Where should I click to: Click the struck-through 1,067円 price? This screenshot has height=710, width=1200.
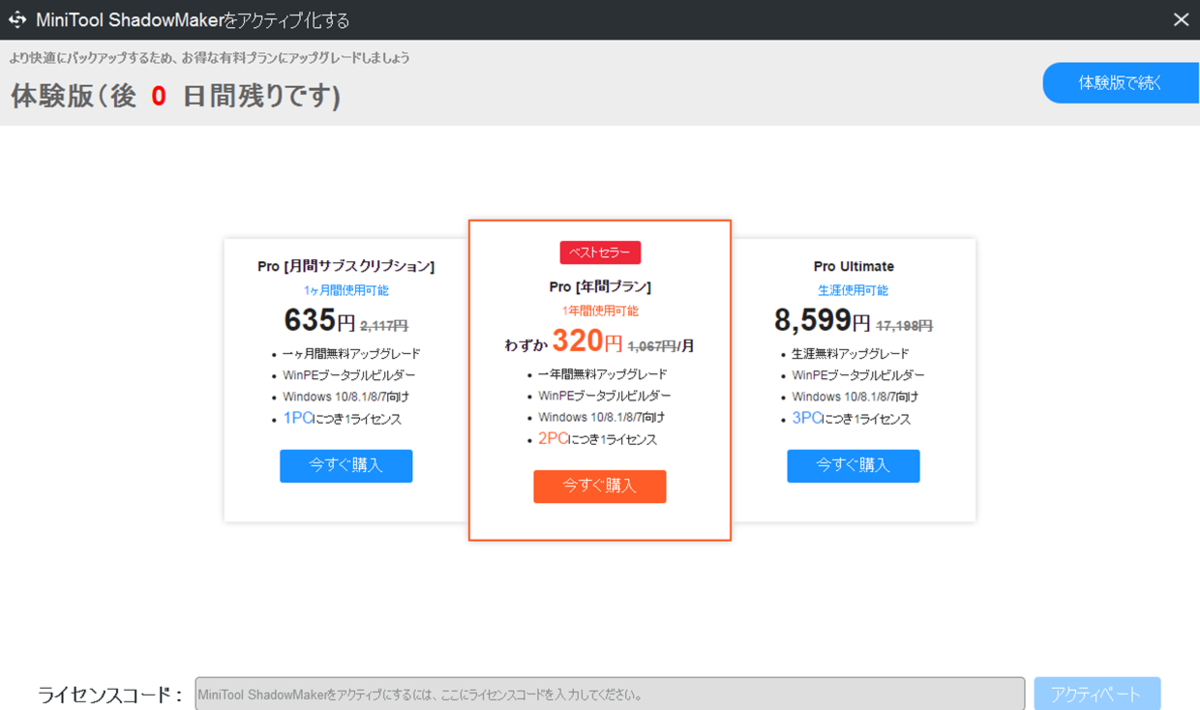tap(651, 346)
